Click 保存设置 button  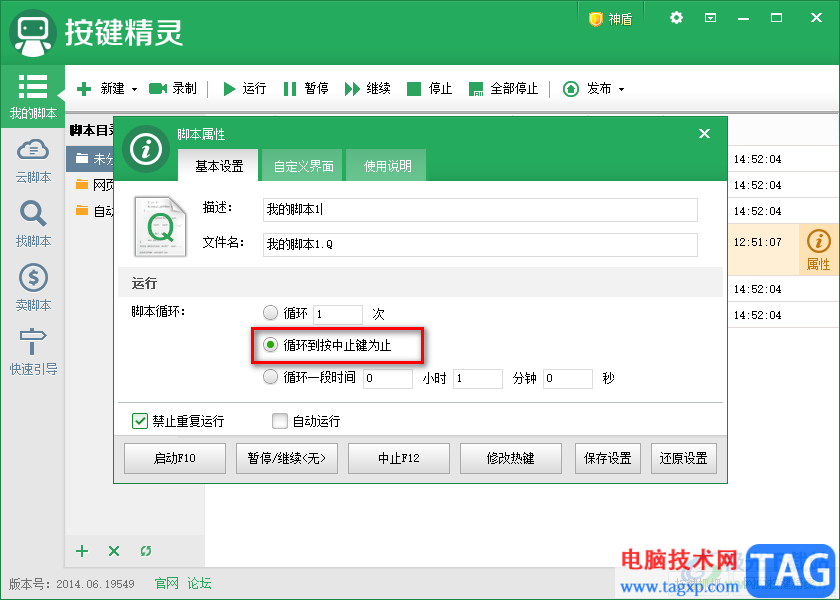608,459
